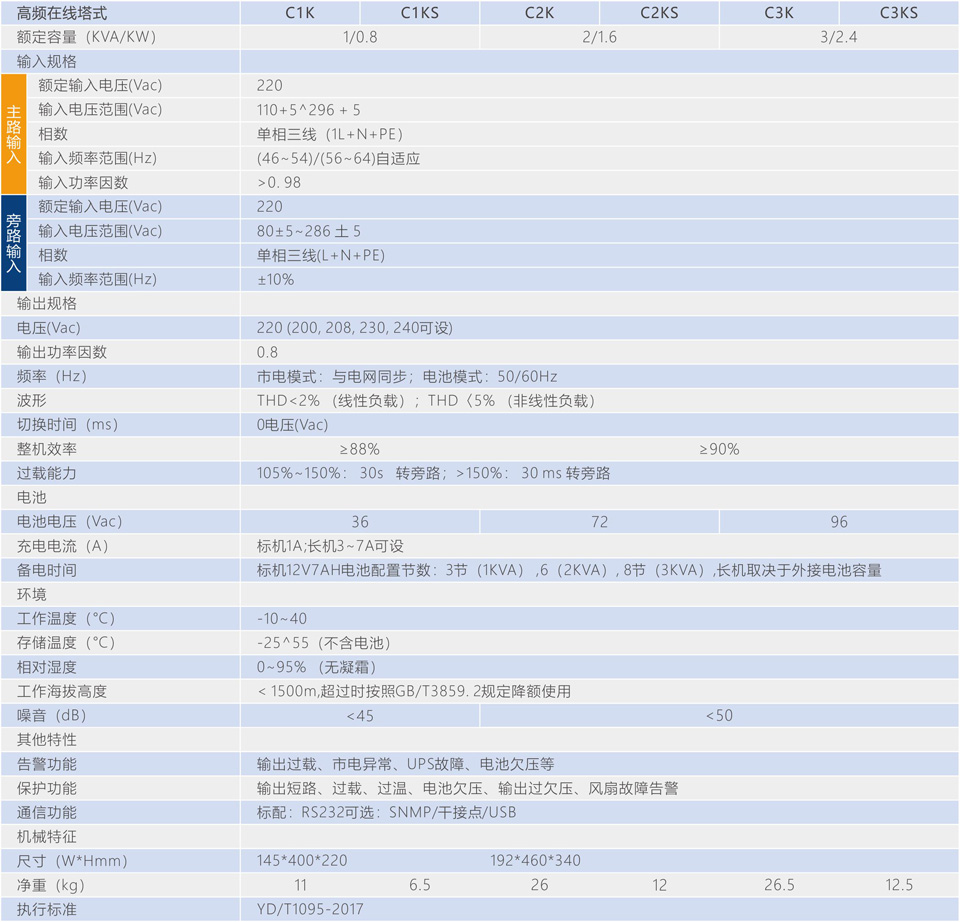Select the noise value <45
960x922 pixels.
coord(360,715)
